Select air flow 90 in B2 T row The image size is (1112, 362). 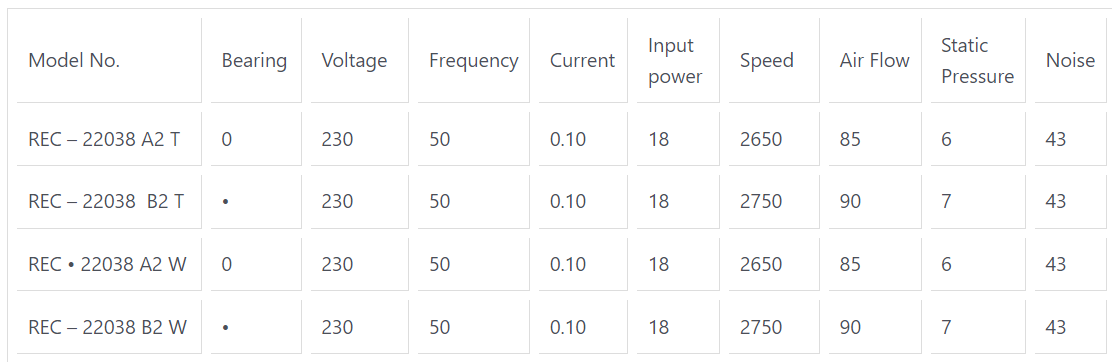coord(850,202)
